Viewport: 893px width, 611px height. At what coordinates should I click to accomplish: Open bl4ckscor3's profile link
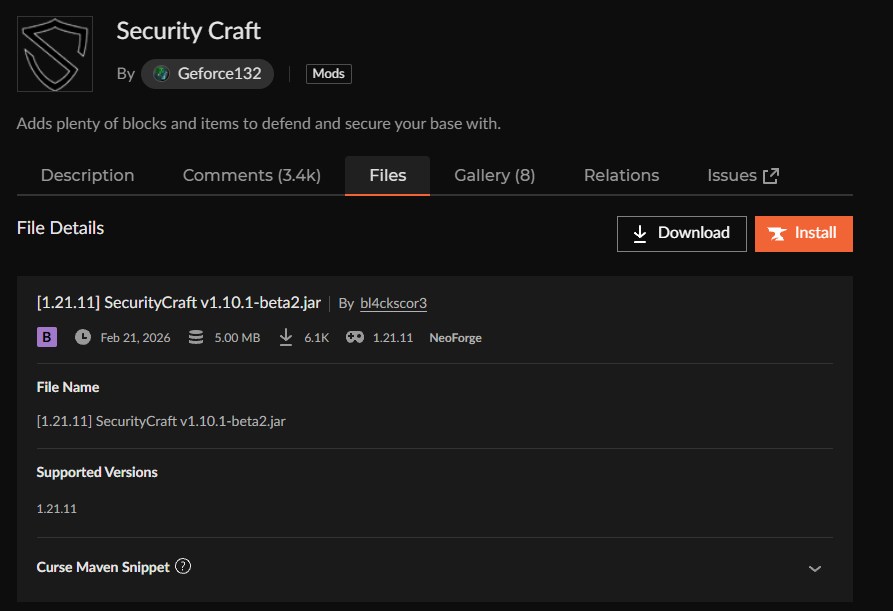tap(392, 302)
